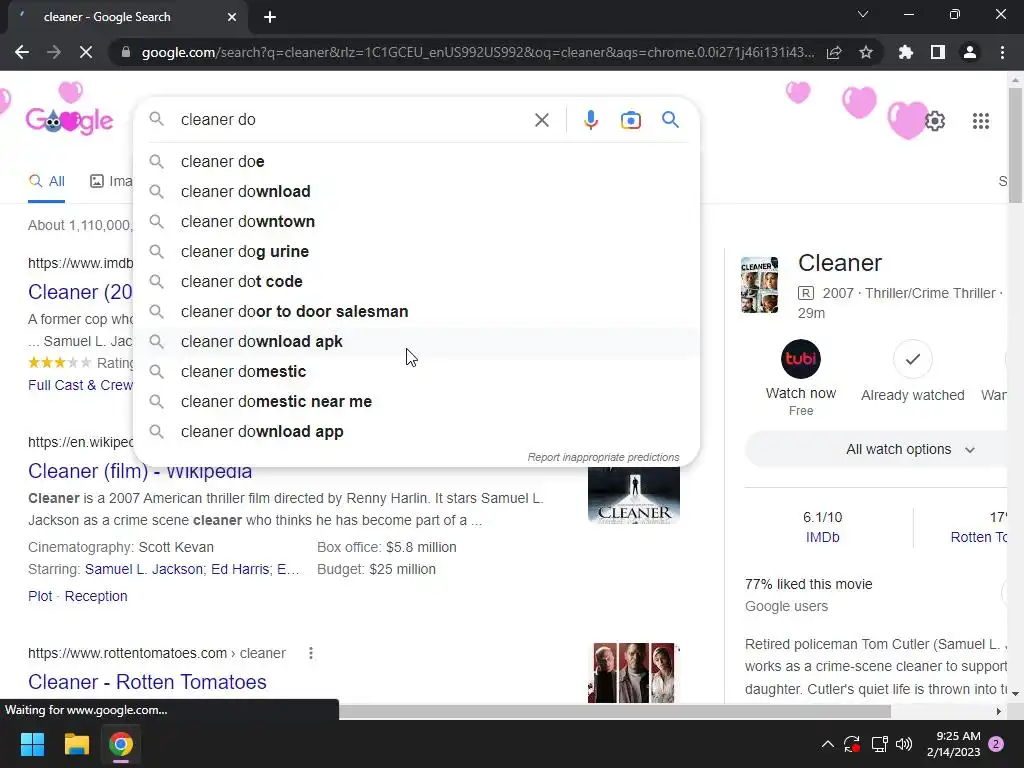Click the Google Valentine's doodle logo
The height and width of the screenshot is (768, 1024).
coord(70,120)
